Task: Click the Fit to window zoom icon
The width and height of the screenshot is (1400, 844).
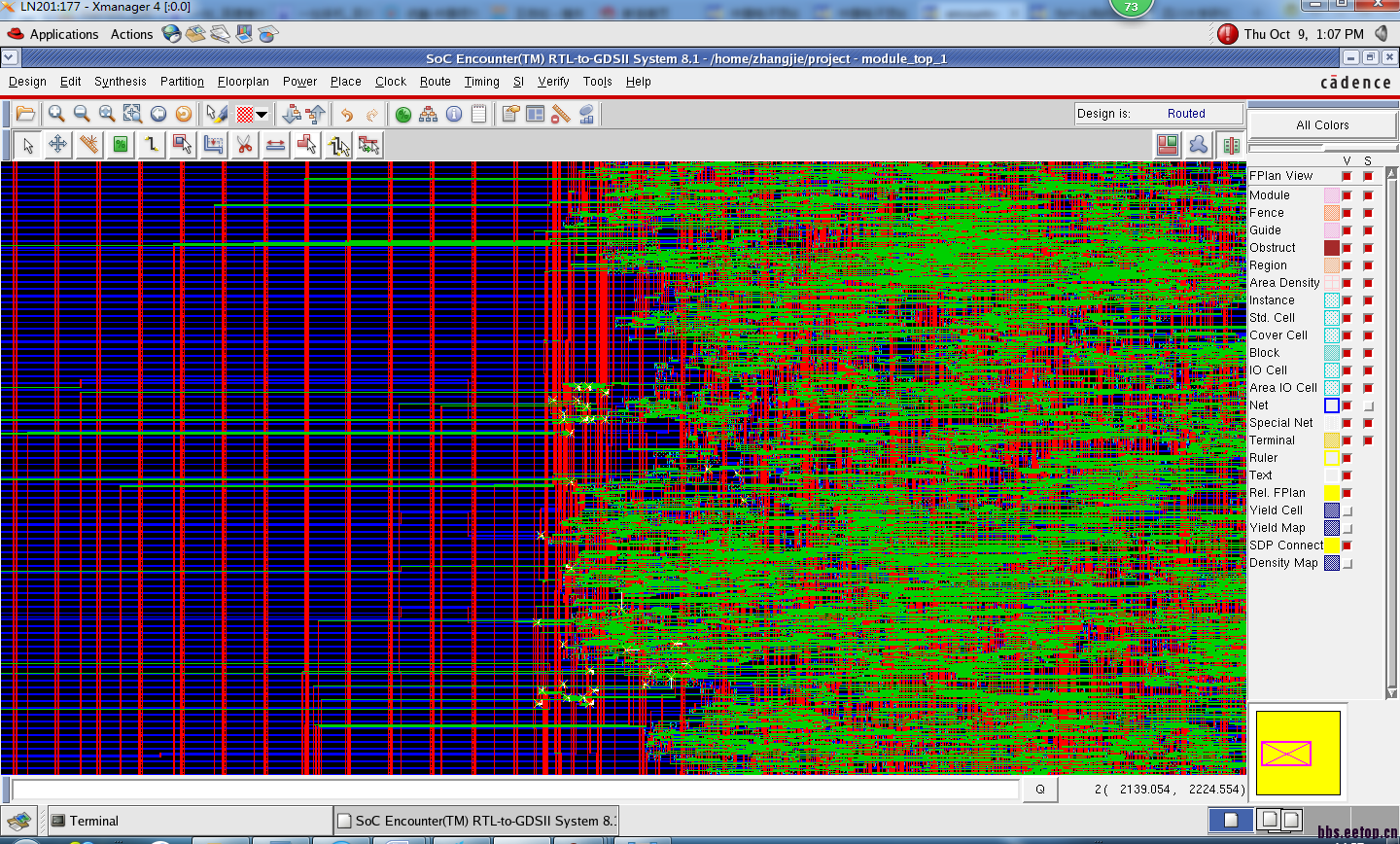Action: (132, 114)
